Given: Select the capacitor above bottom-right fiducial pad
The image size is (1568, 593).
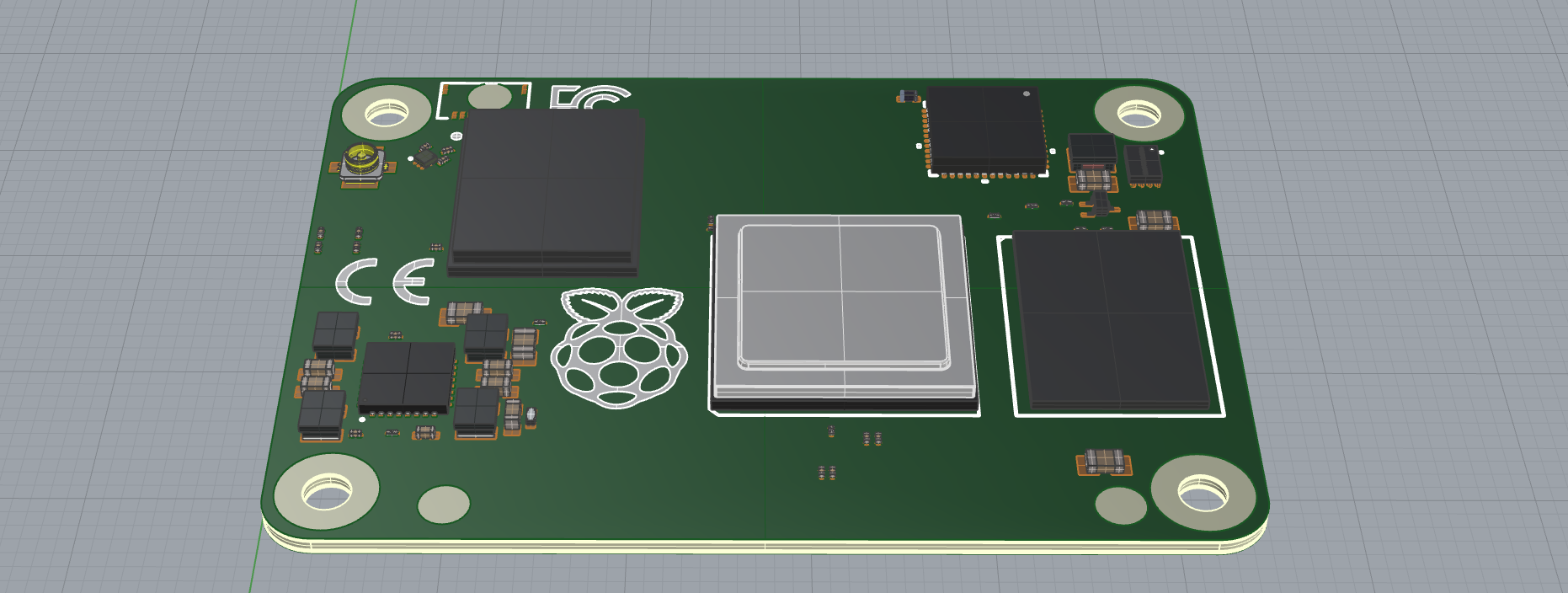Looking at the screenshot, I should coord(1104,462).
